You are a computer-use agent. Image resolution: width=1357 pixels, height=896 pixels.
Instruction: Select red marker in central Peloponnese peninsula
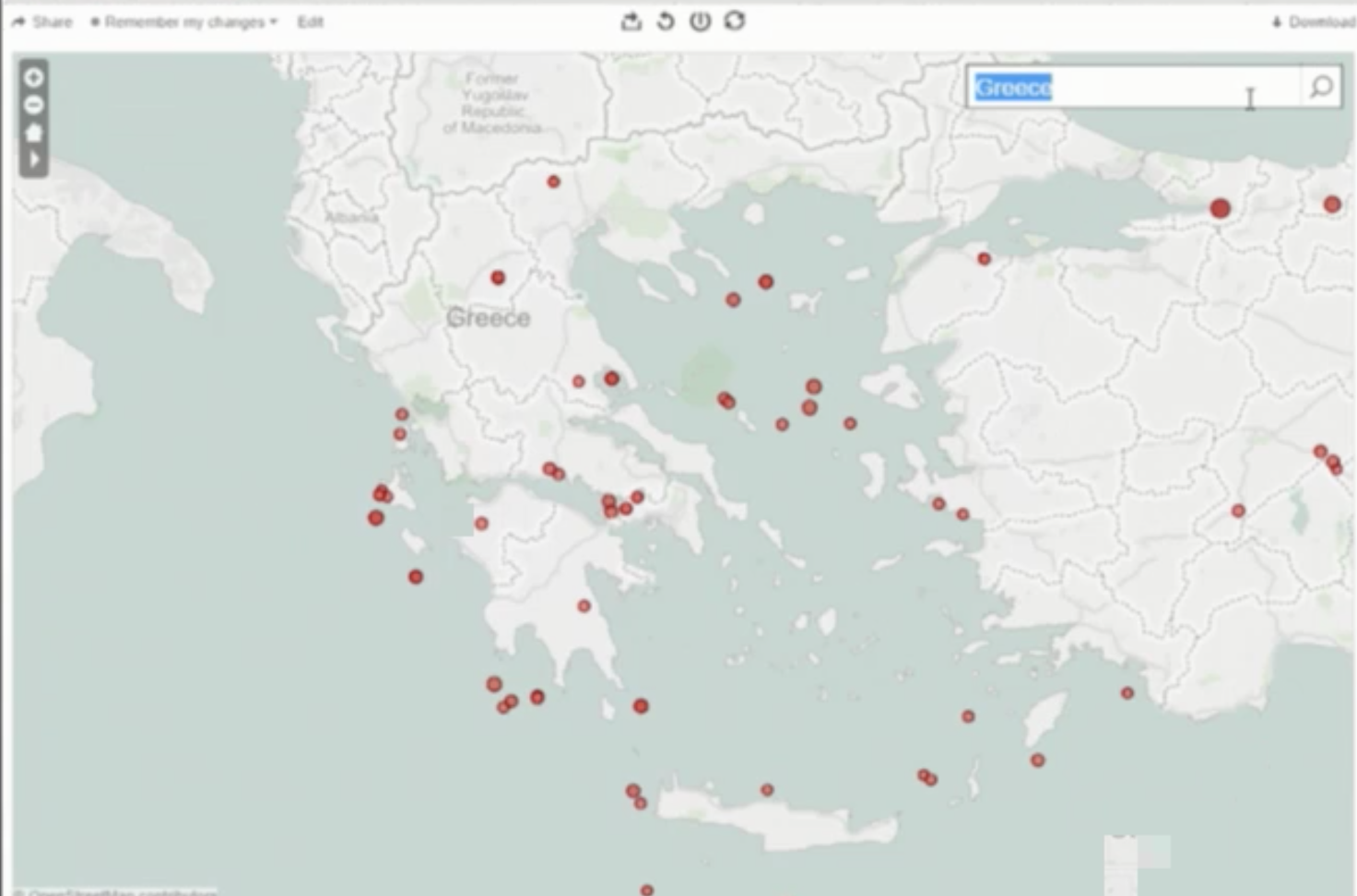tap(584, 606)
